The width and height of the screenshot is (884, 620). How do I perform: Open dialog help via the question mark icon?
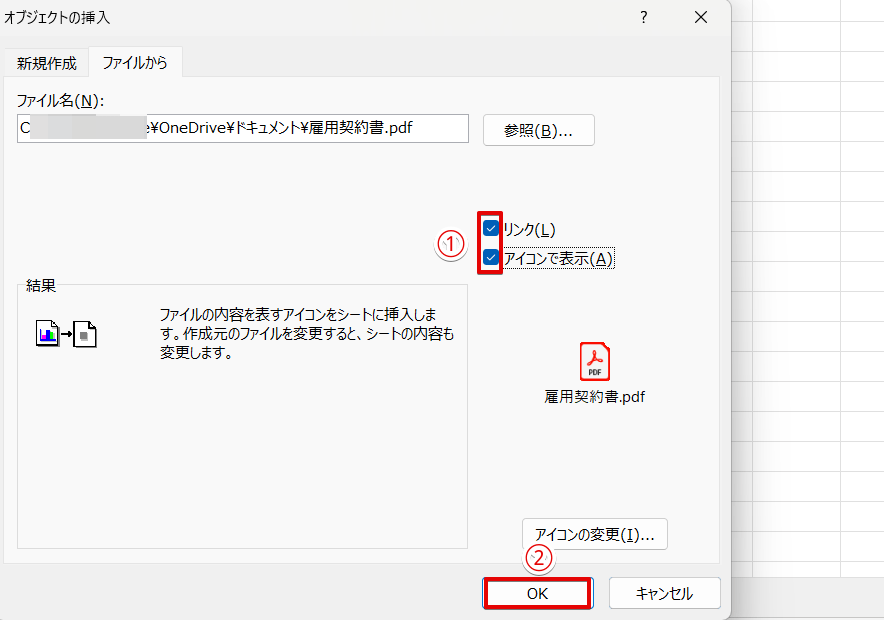[644, 17]
